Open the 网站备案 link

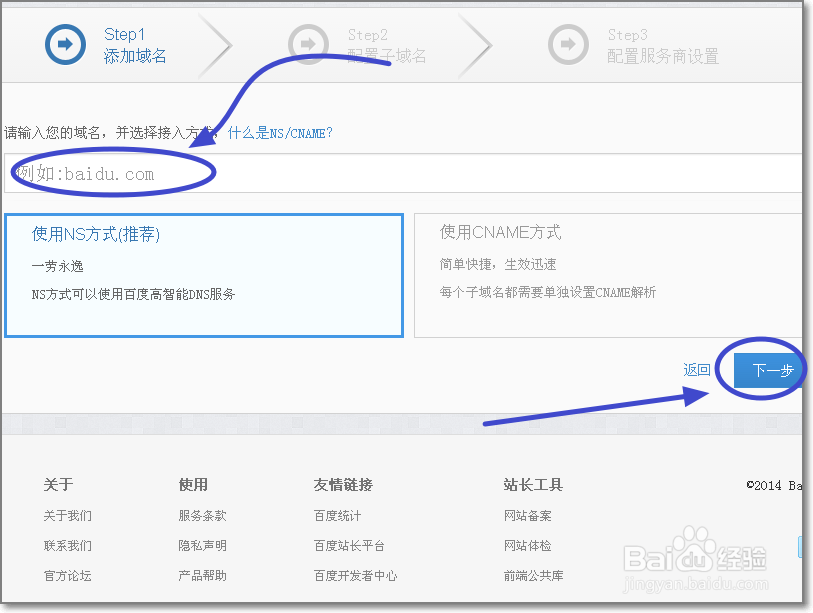[528, 515]
